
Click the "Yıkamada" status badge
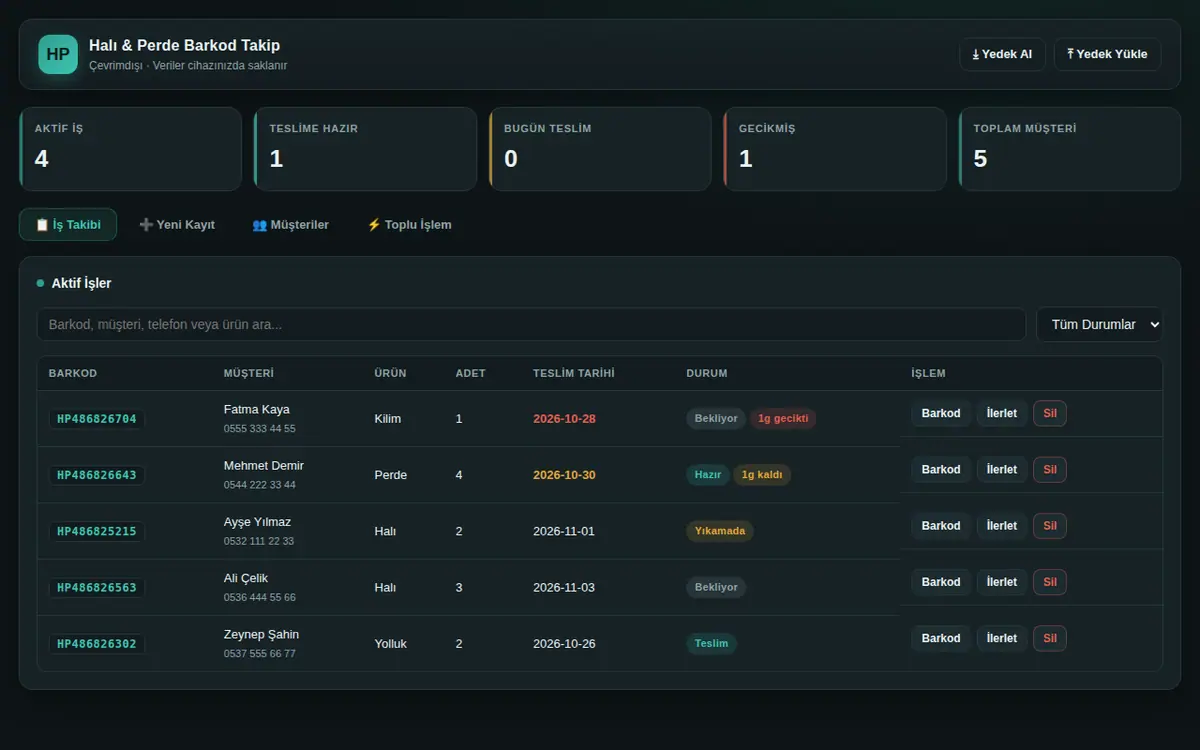pos(720,531)
